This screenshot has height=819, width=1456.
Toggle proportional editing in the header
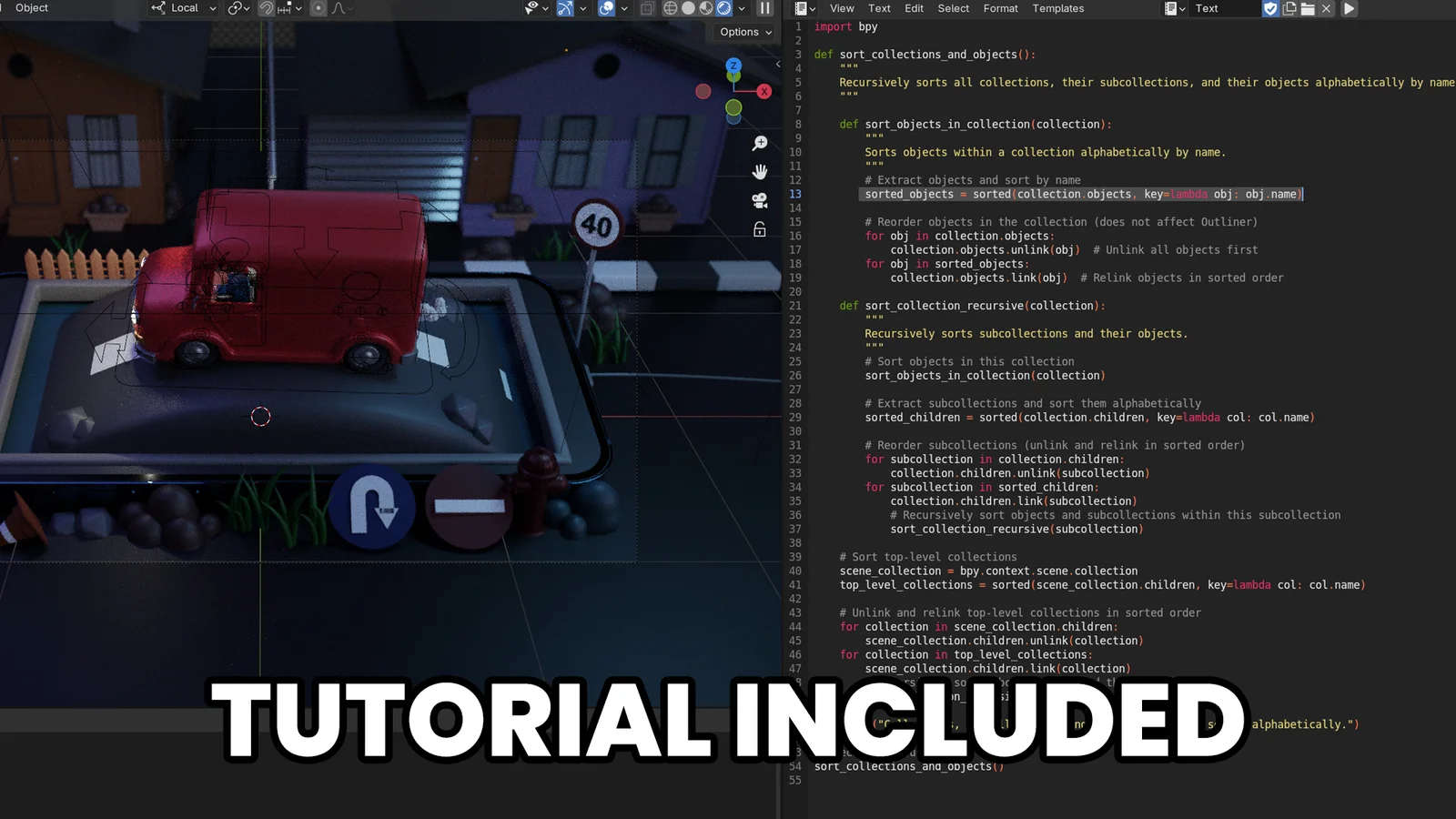click(317, 8)
